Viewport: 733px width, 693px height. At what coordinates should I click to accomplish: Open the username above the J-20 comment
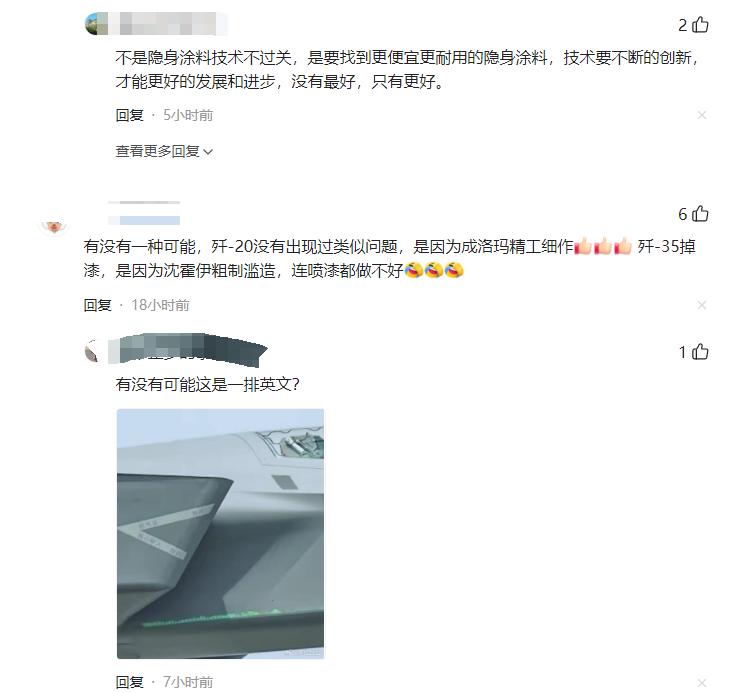144,213
